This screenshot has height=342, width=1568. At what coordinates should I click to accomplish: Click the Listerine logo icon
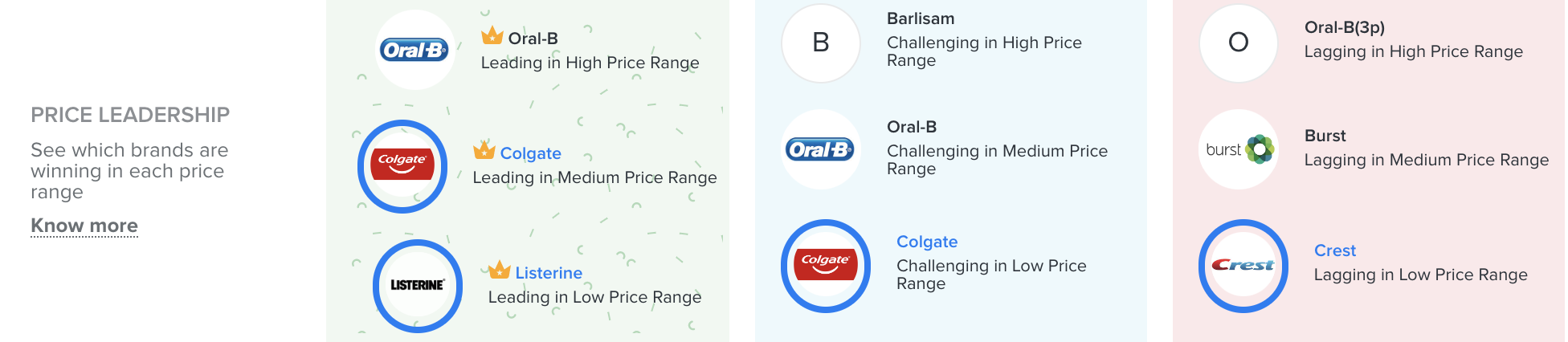(418, 286)
